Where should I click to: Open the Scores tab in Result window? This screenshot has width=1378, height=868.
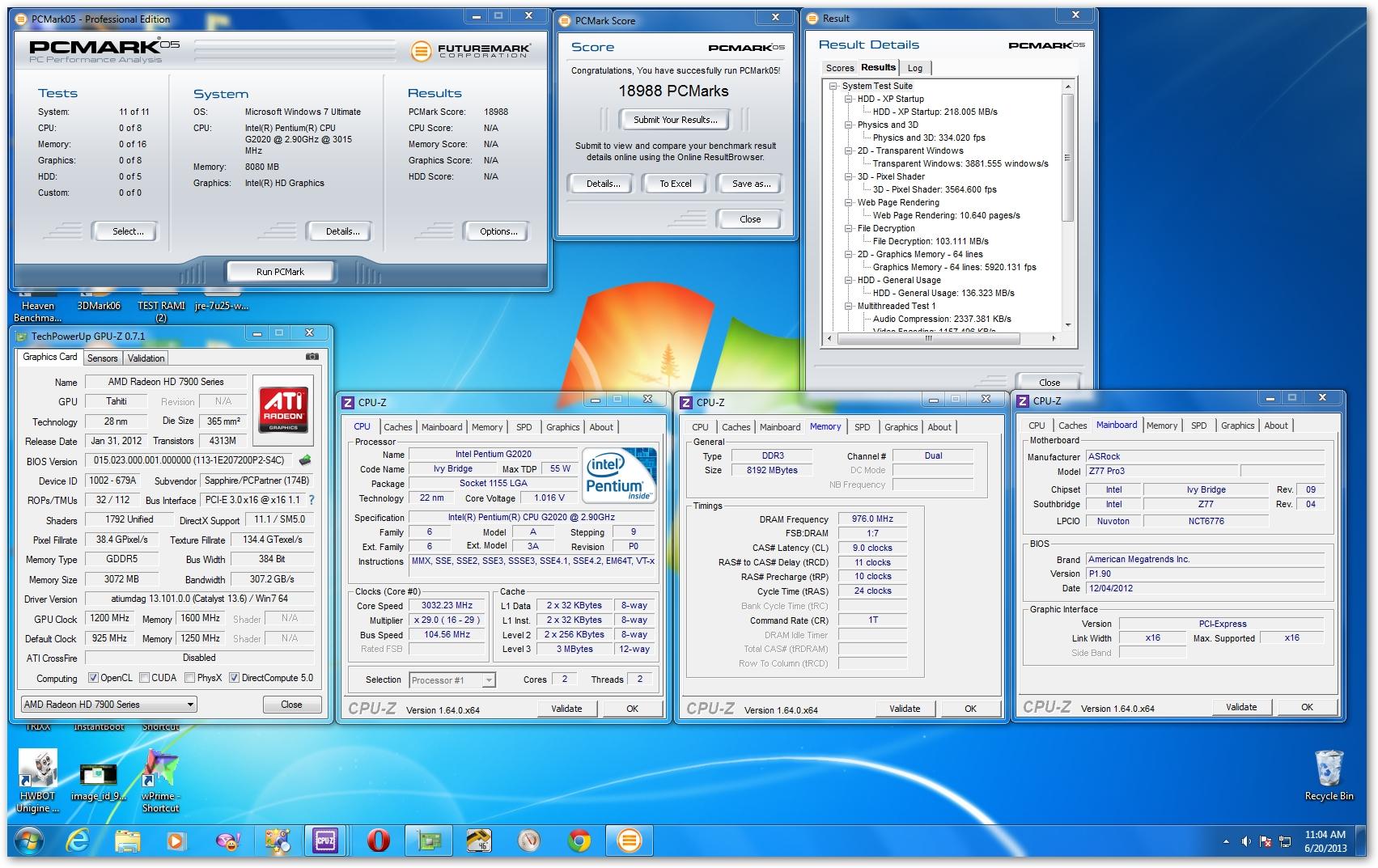839,68
